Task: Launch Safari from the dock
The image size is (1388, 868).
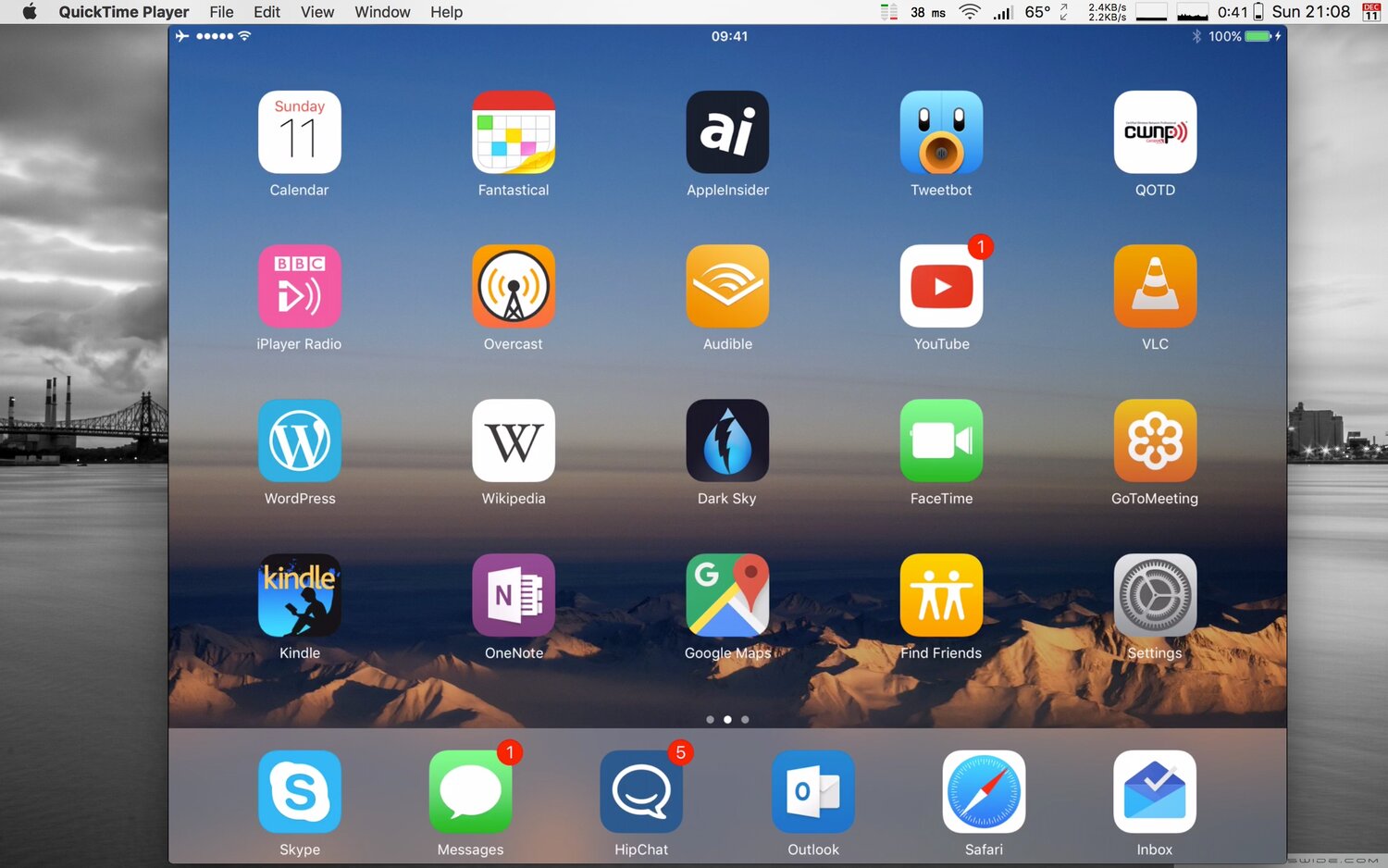Action: coord(984,792)
